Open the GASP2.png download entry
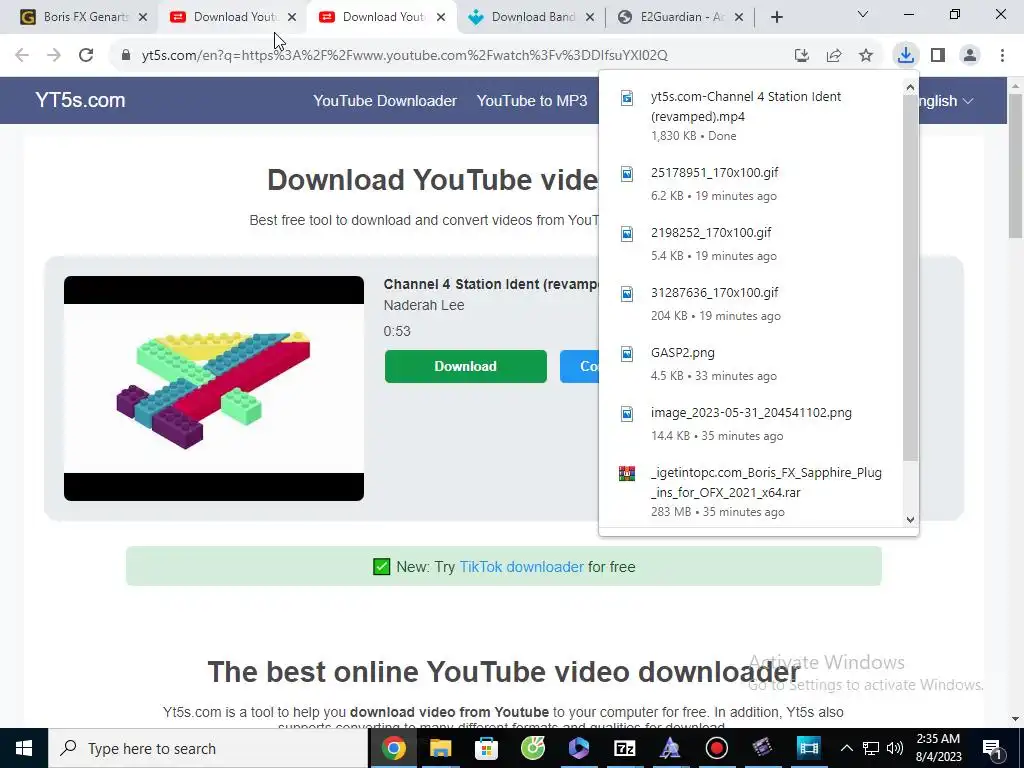This screenshot has width=1024, height=768. pyautogui.click(x=751, y=364)
